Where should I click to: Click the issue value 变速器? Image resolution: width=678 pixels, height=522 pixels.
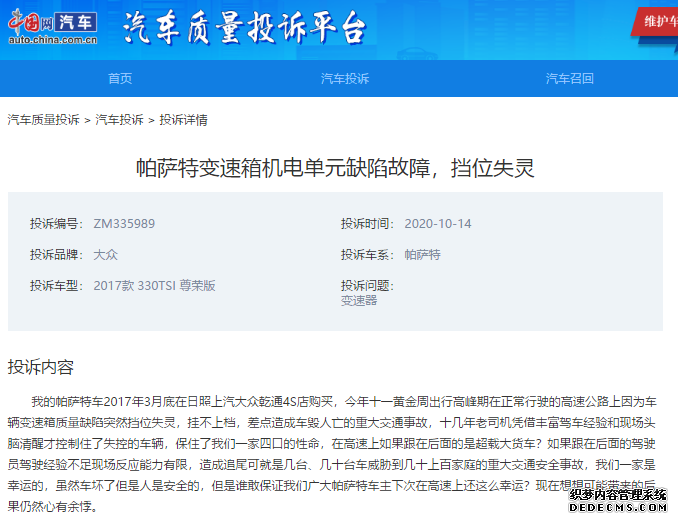pyautogui.click(x=359, y=301)
